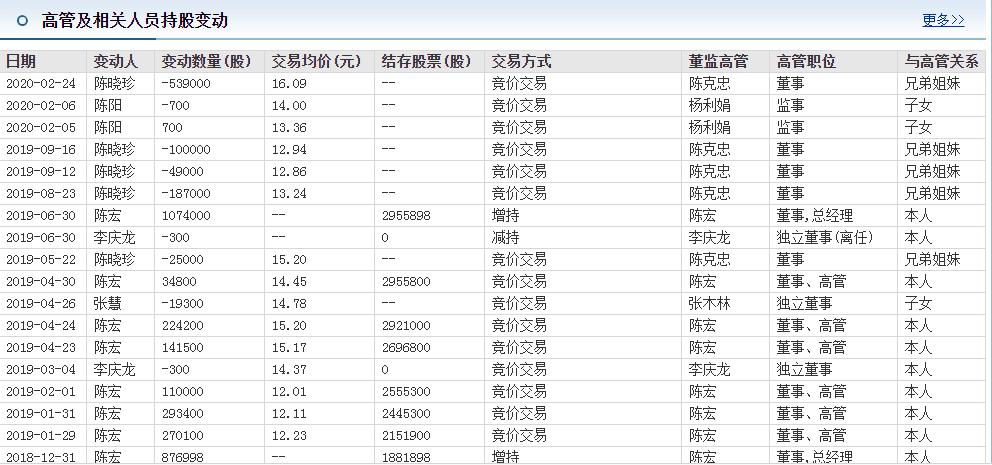Select the date cell 2019-08-23

(x=40, y=194)
